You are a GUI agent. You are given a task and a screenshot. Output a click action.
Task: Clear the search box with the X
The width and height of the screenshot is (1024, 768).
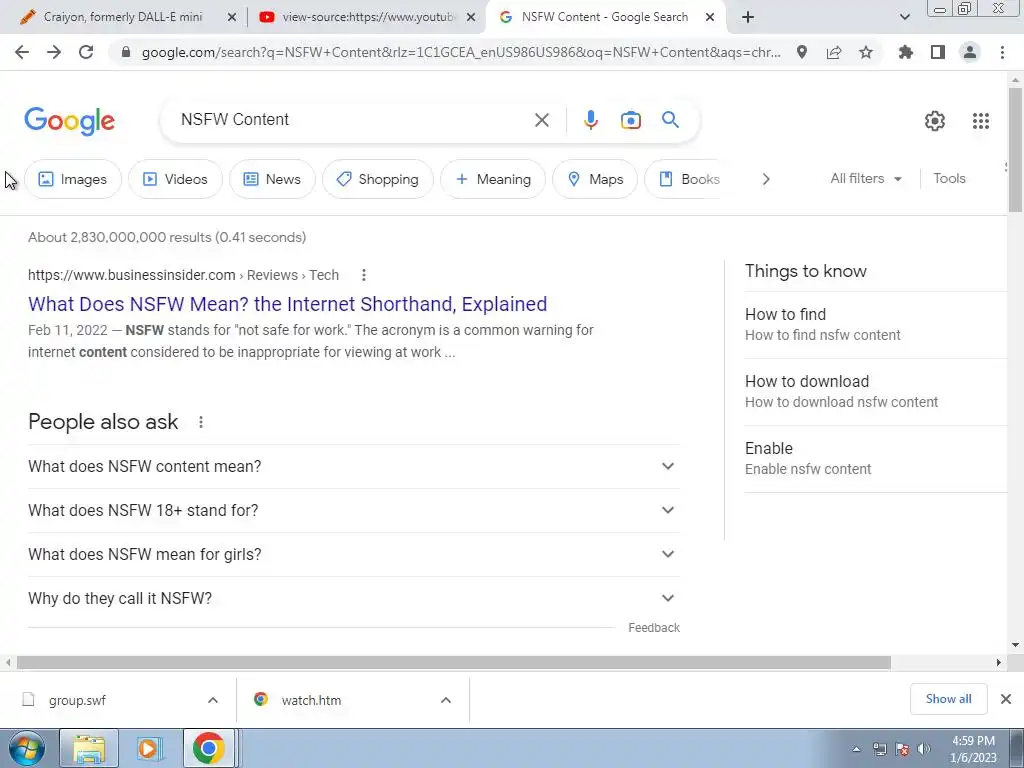(541, 120)
